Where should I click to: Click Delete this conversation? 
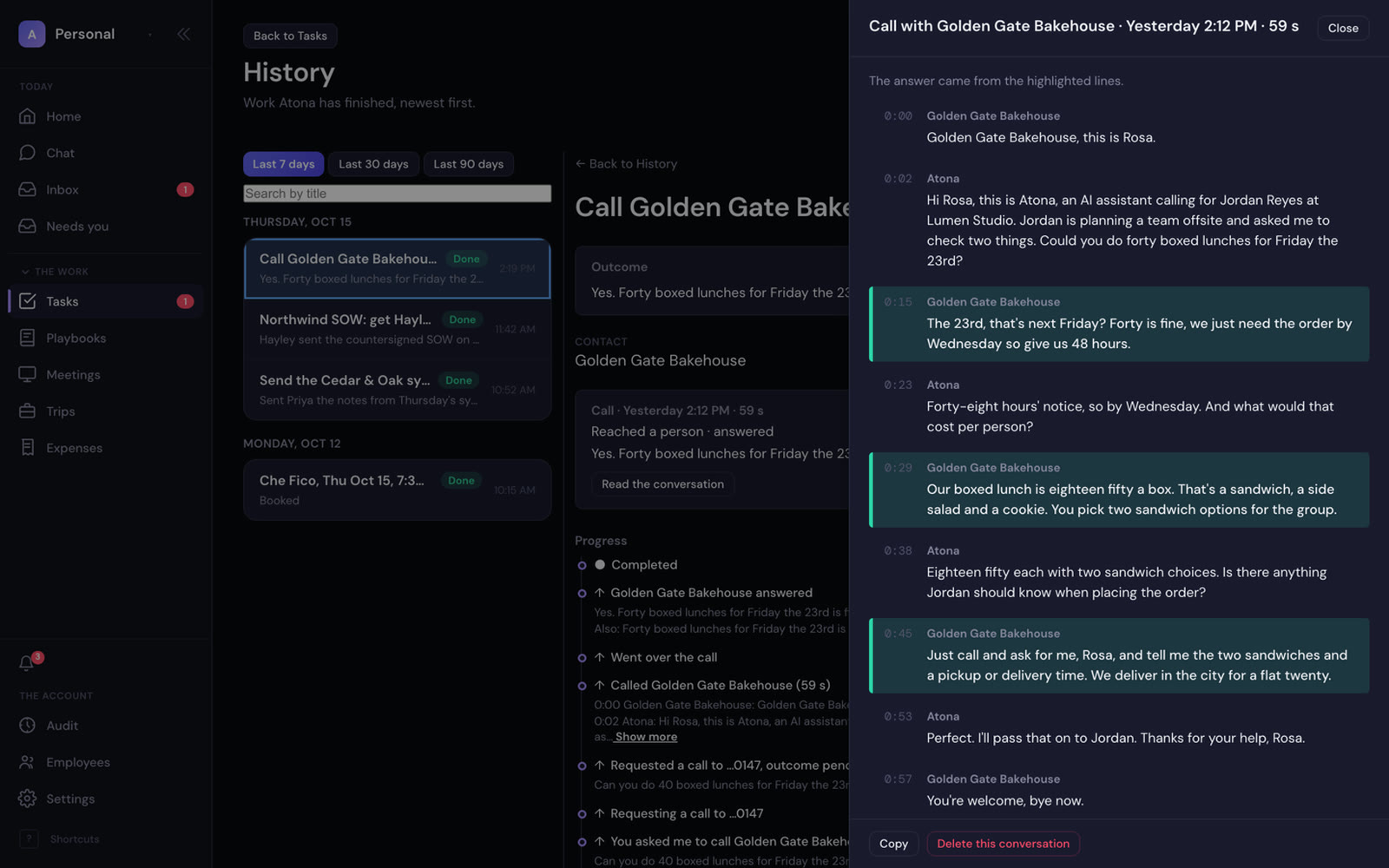click(1003, 844)
